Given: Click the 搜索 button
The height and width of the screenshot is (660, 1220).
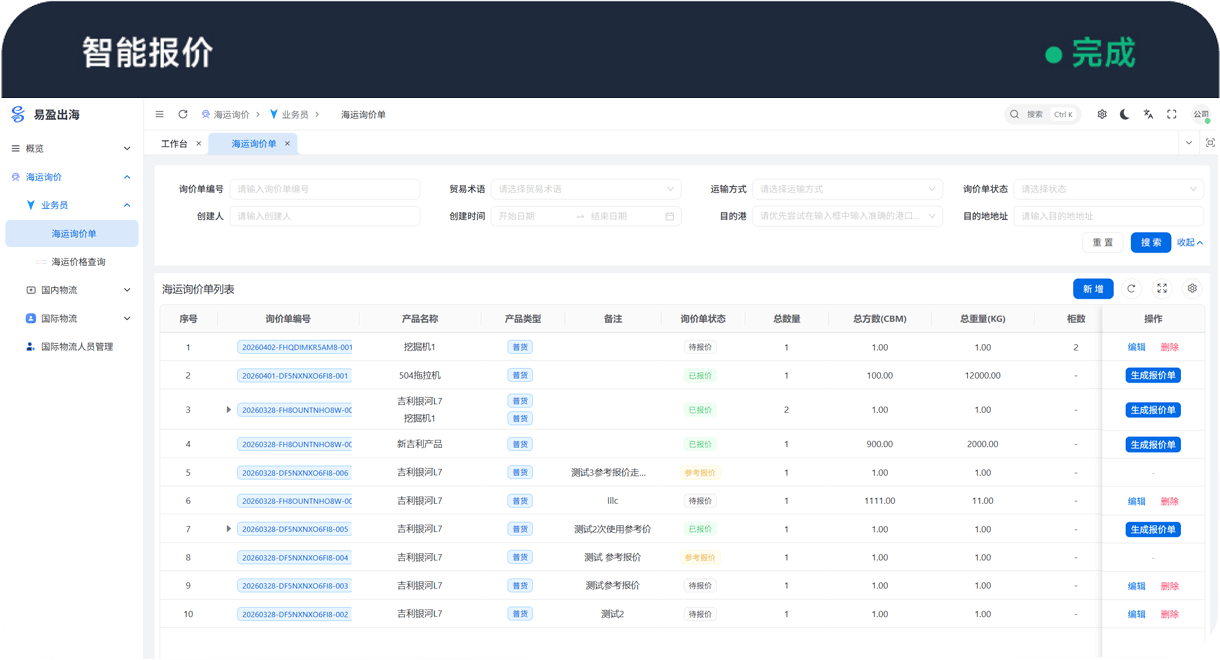Looking at the screenshot, I should pos(1150,242).
